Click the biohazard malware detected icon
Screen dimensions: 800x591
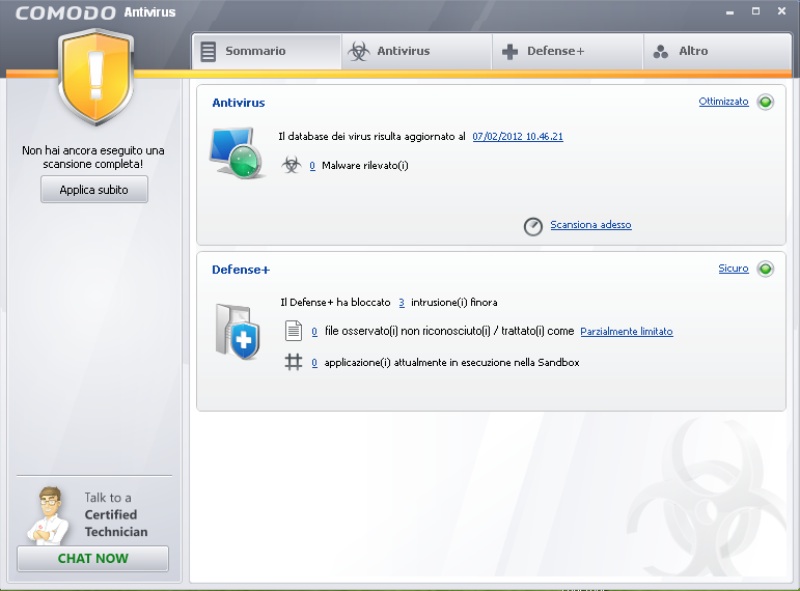(x=291, y=165)
